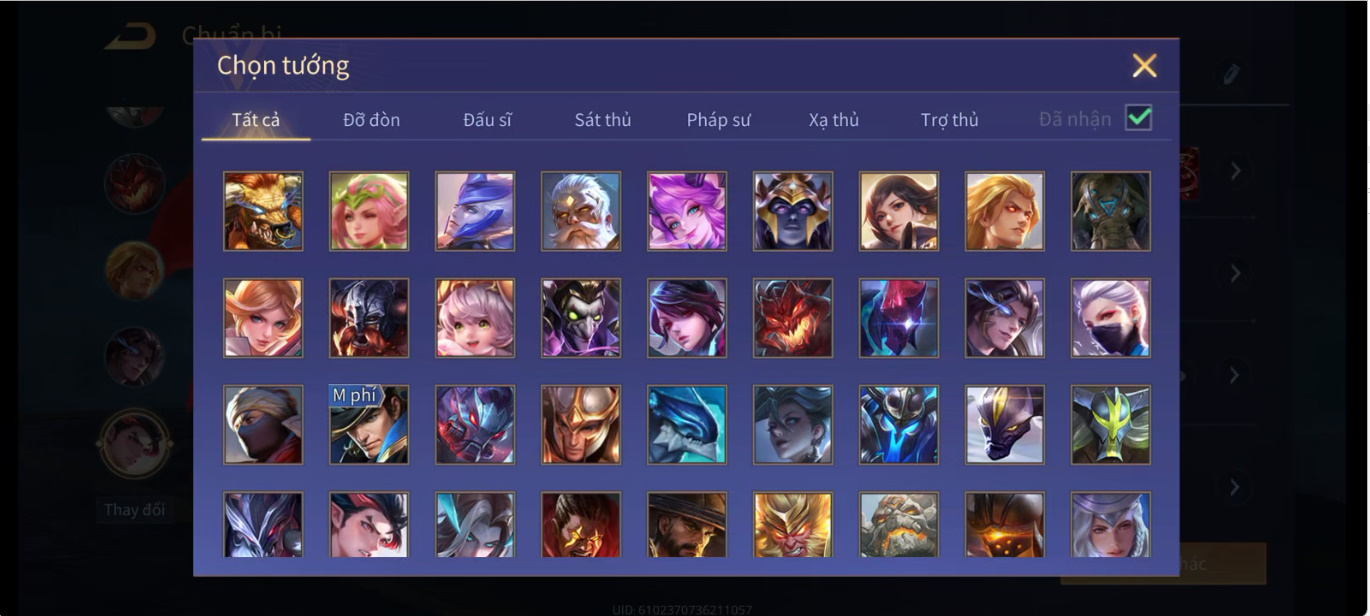Select the lion beast hero portrait

coord(263,210)
